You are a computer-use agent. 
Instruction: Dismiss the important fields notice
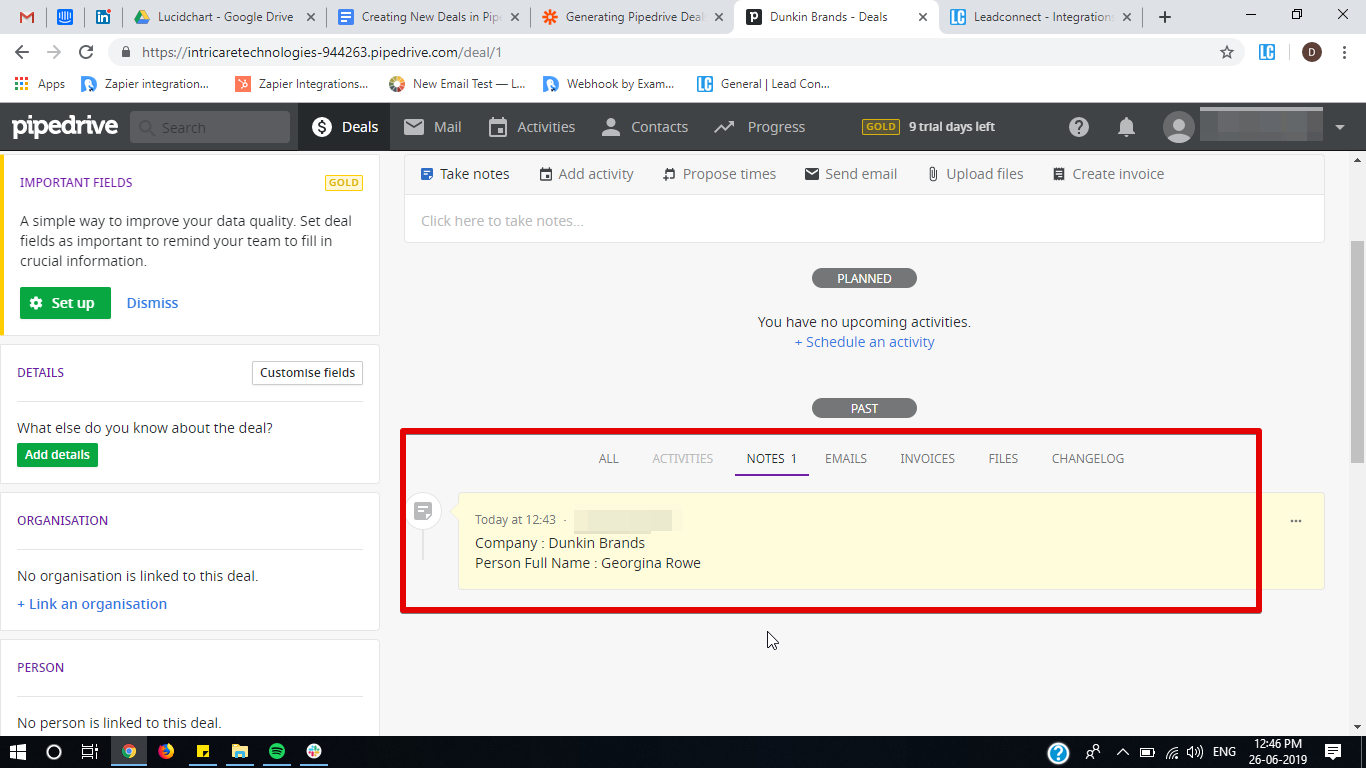click(152, 303)
